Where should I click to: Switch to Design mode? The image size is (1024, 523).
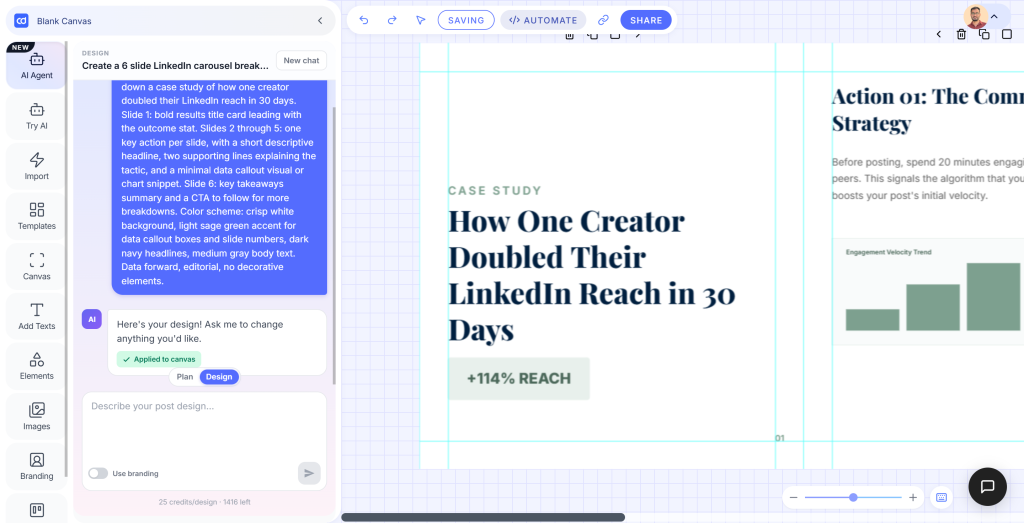tap(219, 377)
